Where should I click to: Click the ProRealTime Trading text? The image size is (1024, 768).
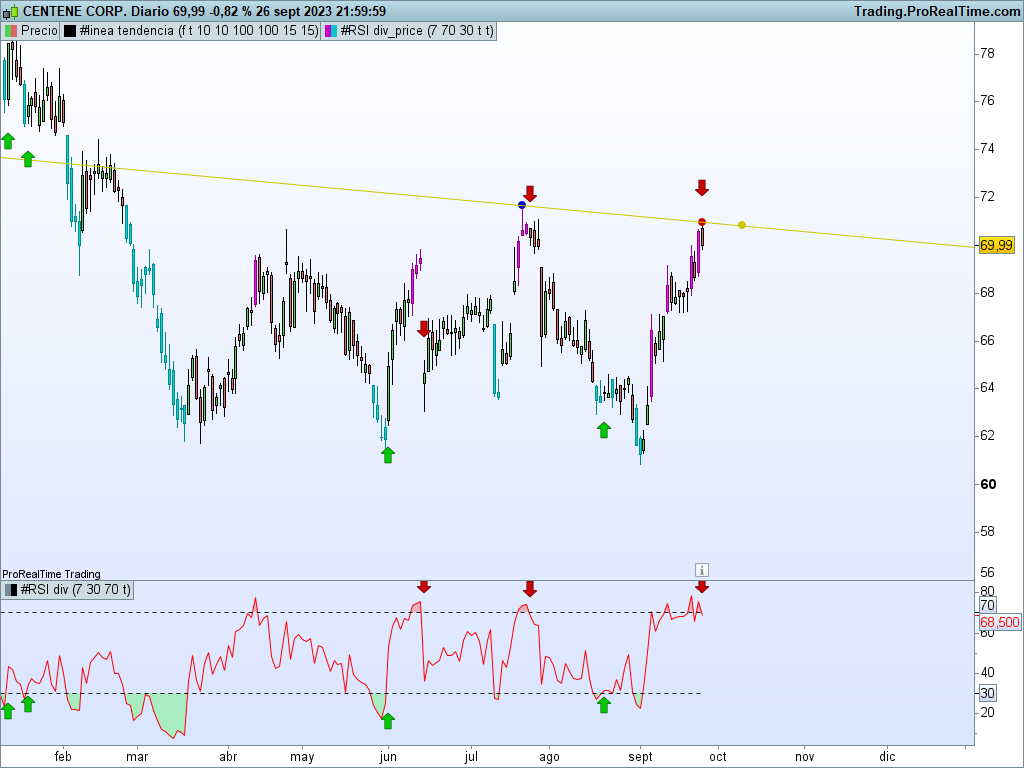(x=52, y=574)
